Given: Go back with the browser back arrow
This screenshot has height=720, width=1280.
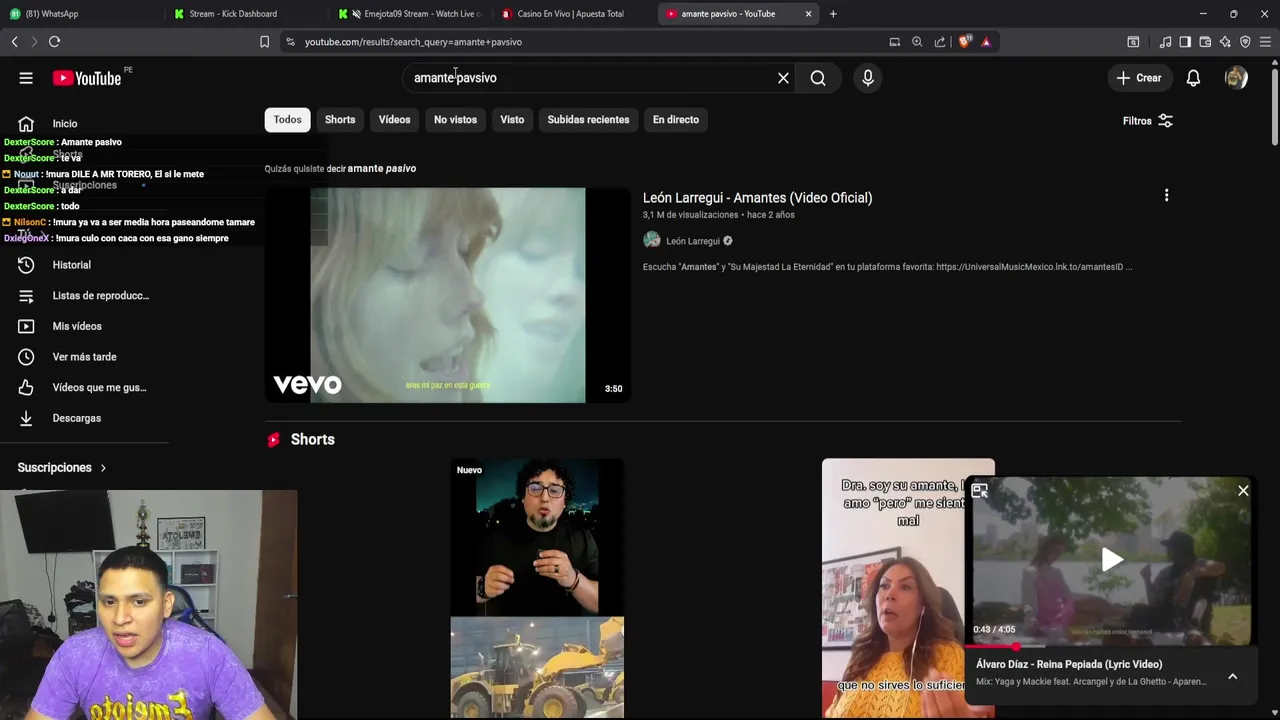Looking at the screenshot, I should (14, 42).
